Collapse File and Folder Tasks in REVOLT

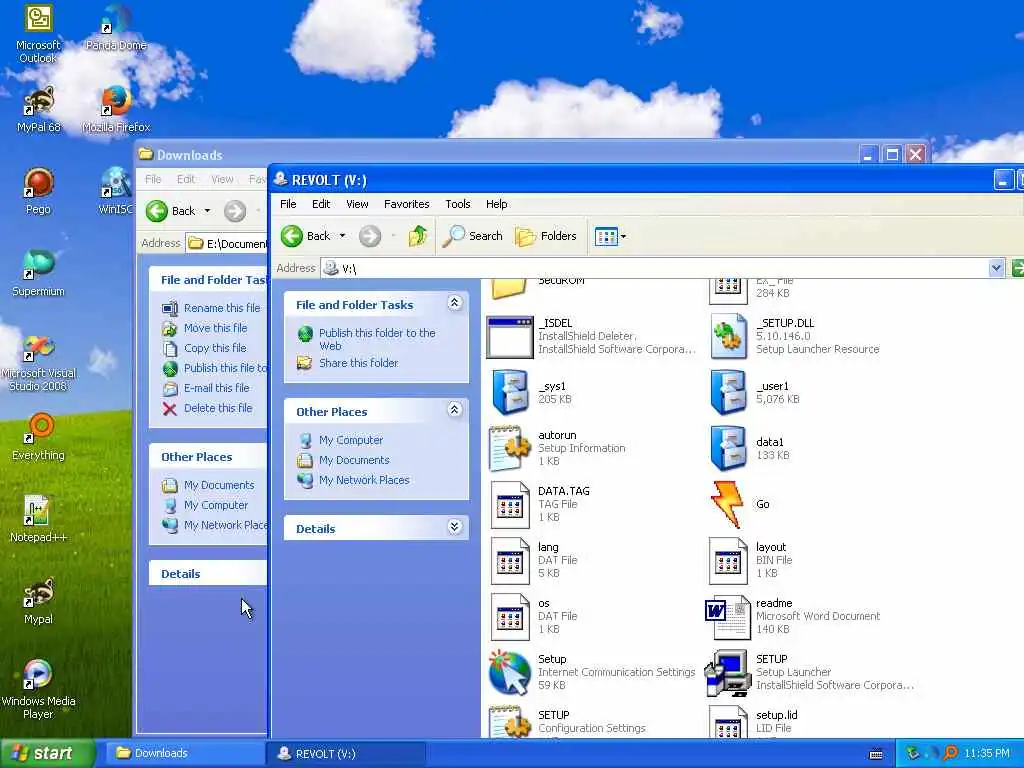[455, 302]
